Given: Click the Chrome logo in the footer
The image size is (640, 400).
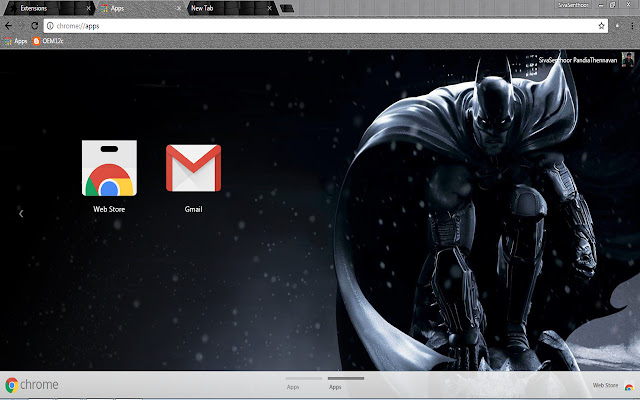Looking at the screenshot, I should tap(31, 384).
